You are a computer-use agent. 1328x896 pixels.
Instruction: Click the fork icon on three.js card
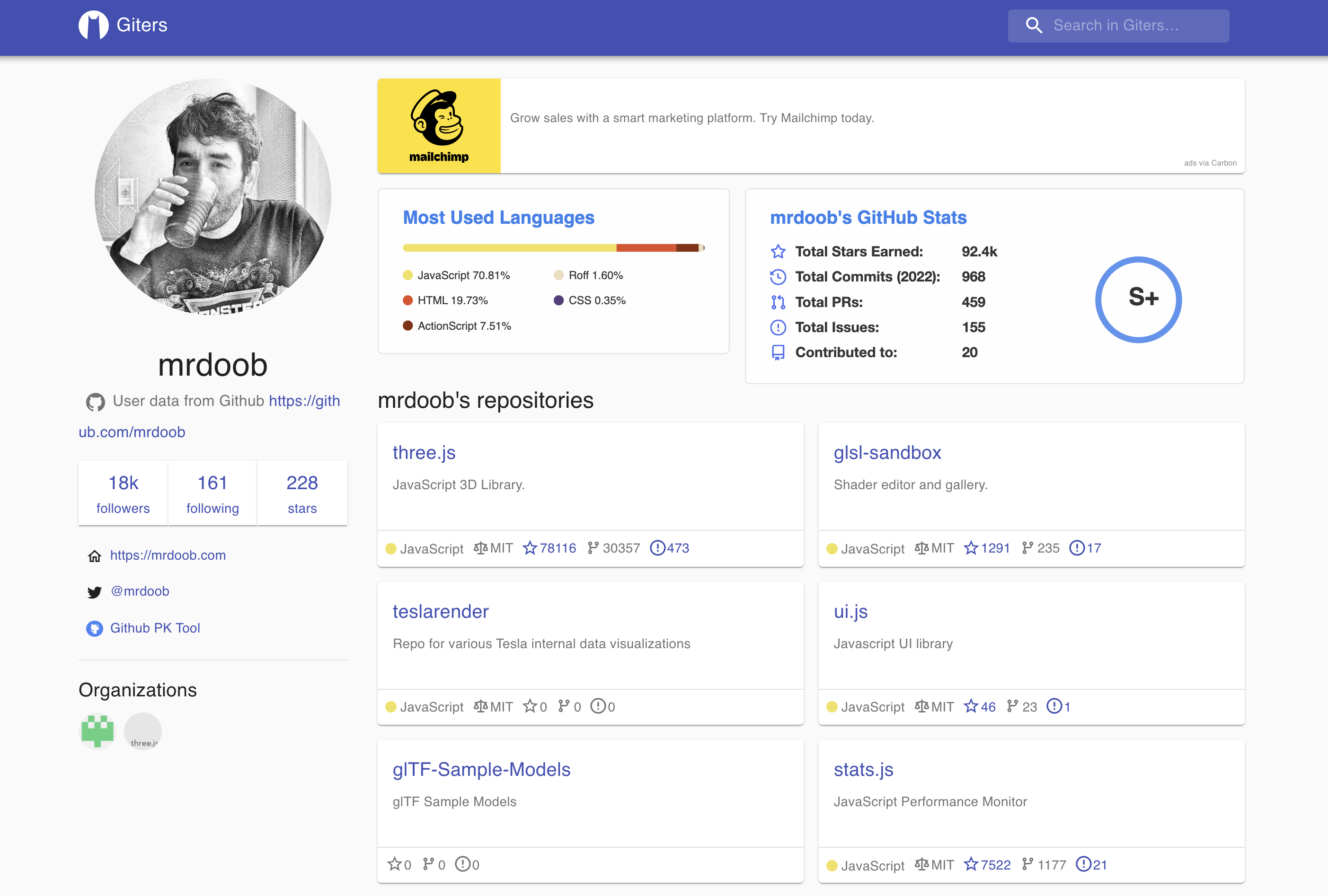(x=593, y=548)
